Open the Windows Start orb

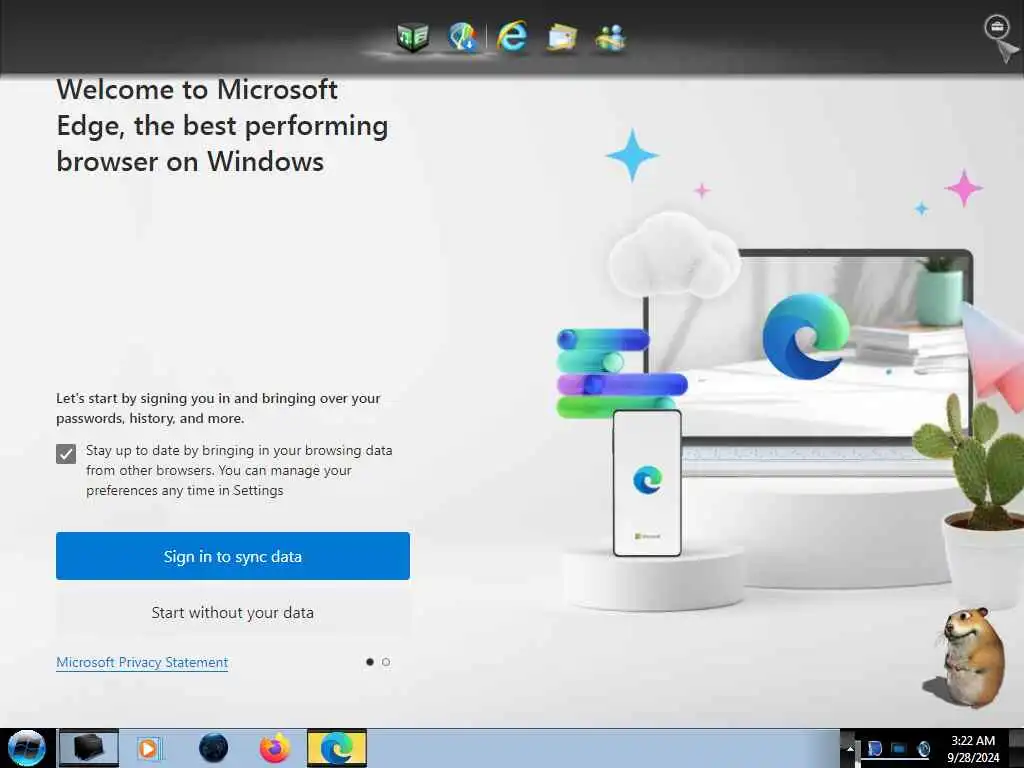(27, 748)
